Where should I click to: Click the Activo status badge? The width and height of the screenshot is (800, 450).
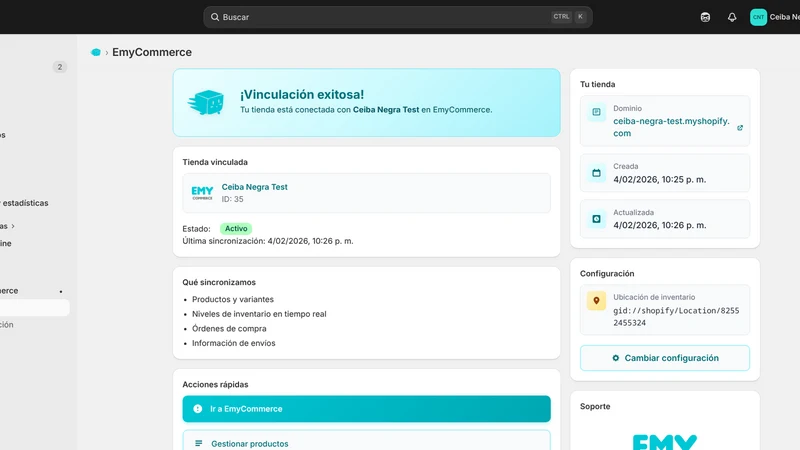pyautogui.click(x=236, y=229)
